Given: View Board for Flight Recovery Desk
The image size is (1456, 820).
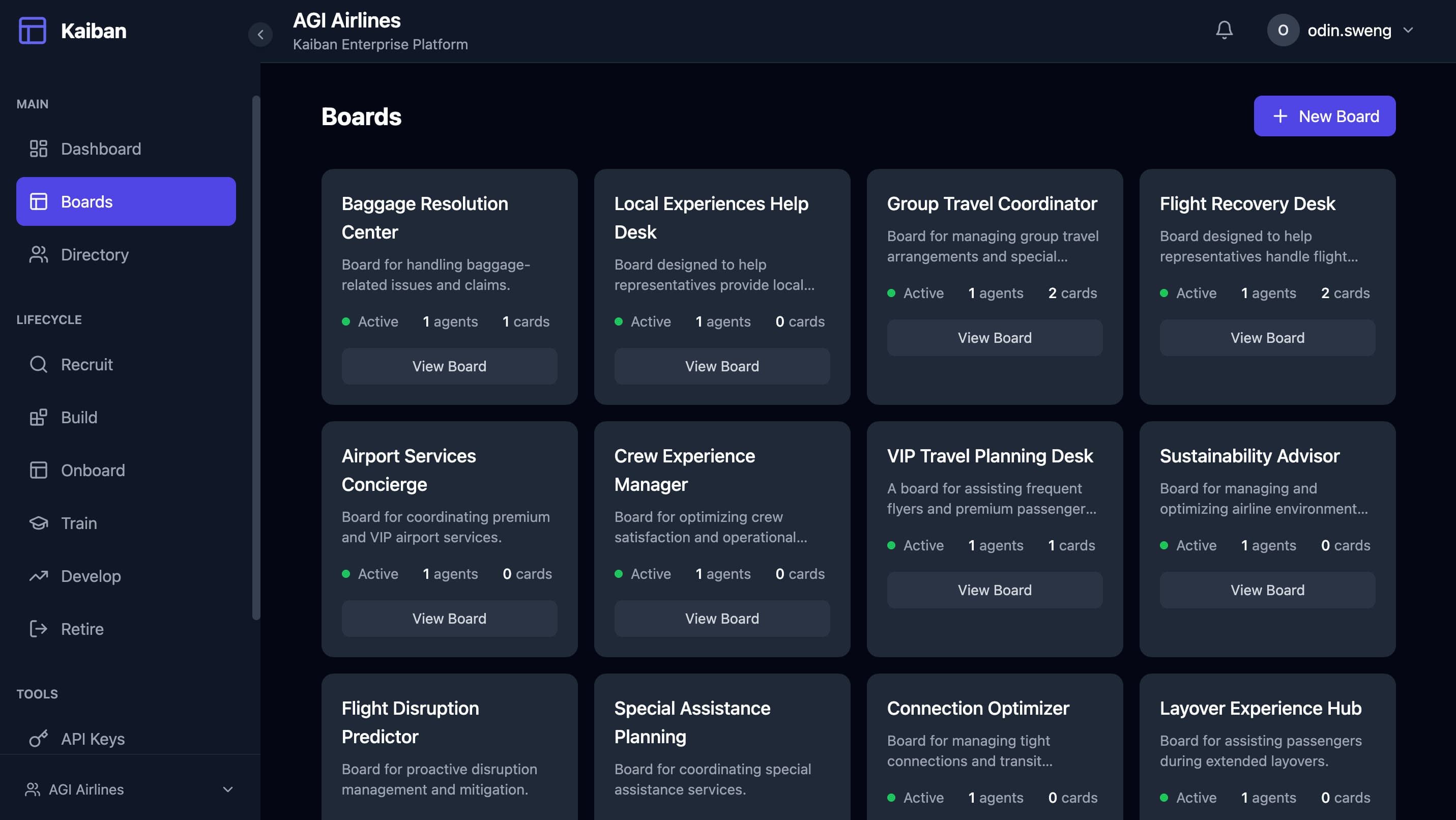Looking at the screenshot, I should point(1267,338).
